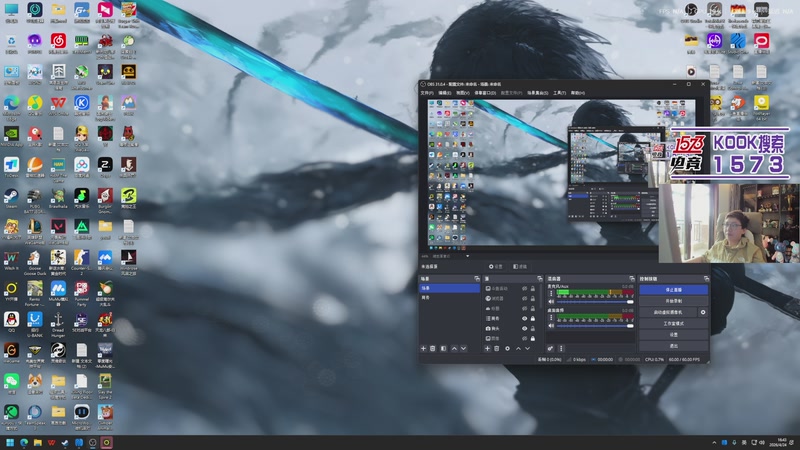Open QQ penguin desktop shortcut

11,322
